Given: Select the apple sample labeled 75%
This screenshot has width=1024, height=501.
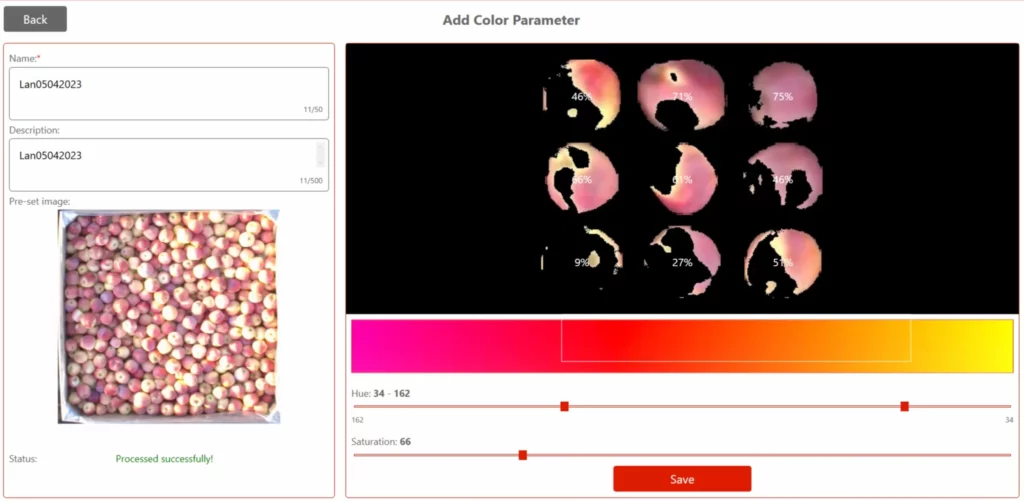Looking at the screenshot, I should tap(783, 96).
